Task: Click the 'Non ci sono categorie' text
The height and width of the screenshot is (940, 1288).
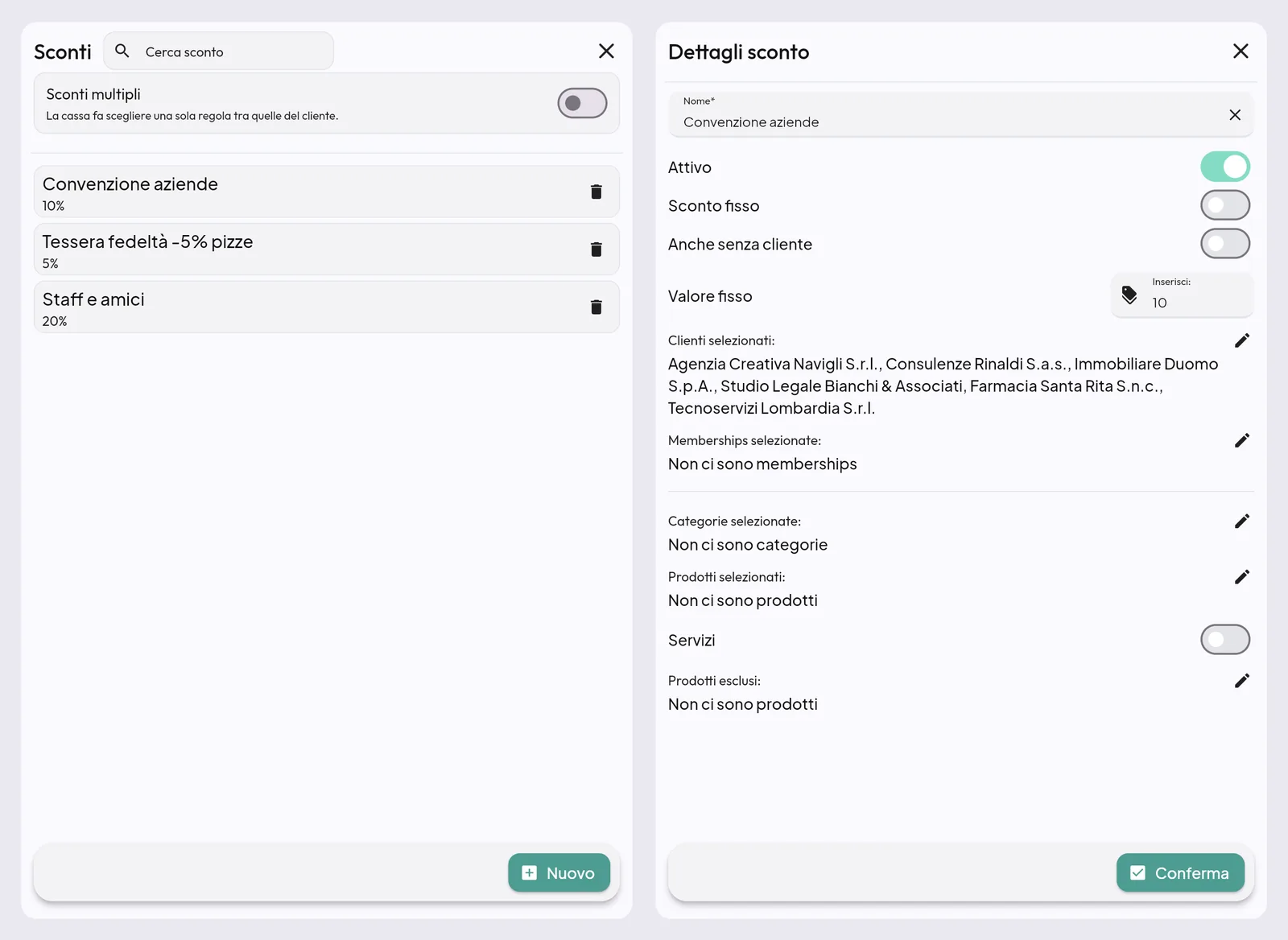Action: (x=748, y=545)
